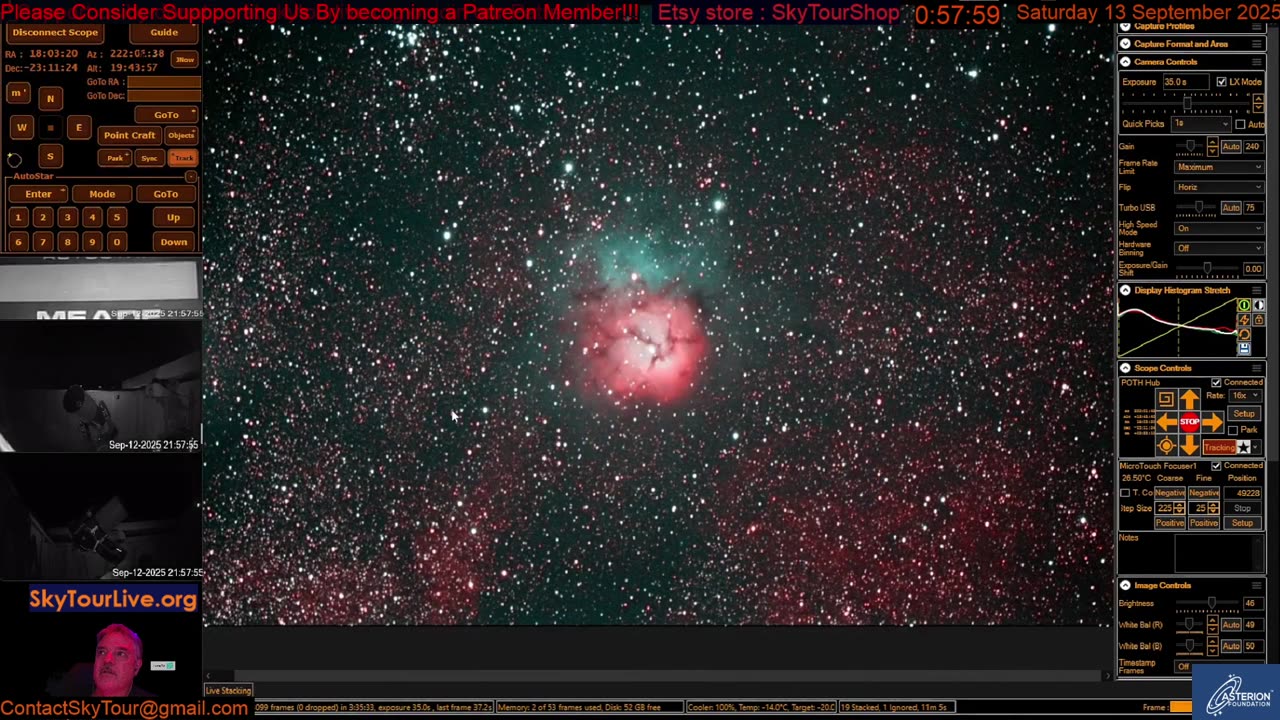This screenshot has width=1280, height=720.
Task: Open the Hardware Binning dropdown
Action: 1219,248
